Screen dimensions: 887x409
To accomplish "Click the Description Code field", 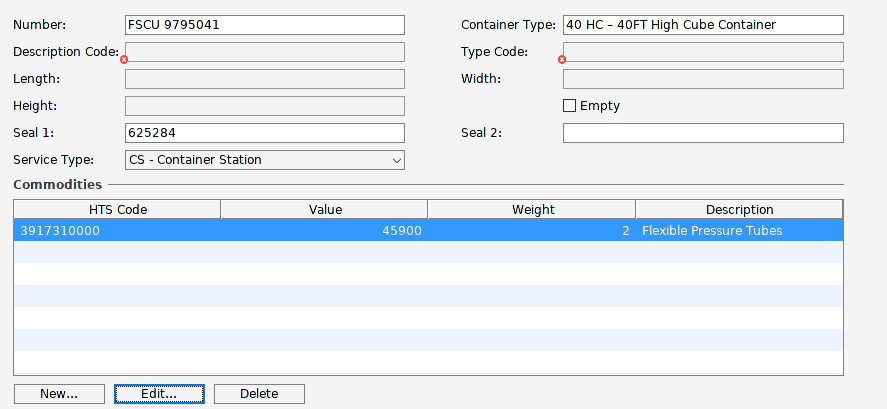I will (264, 52).
